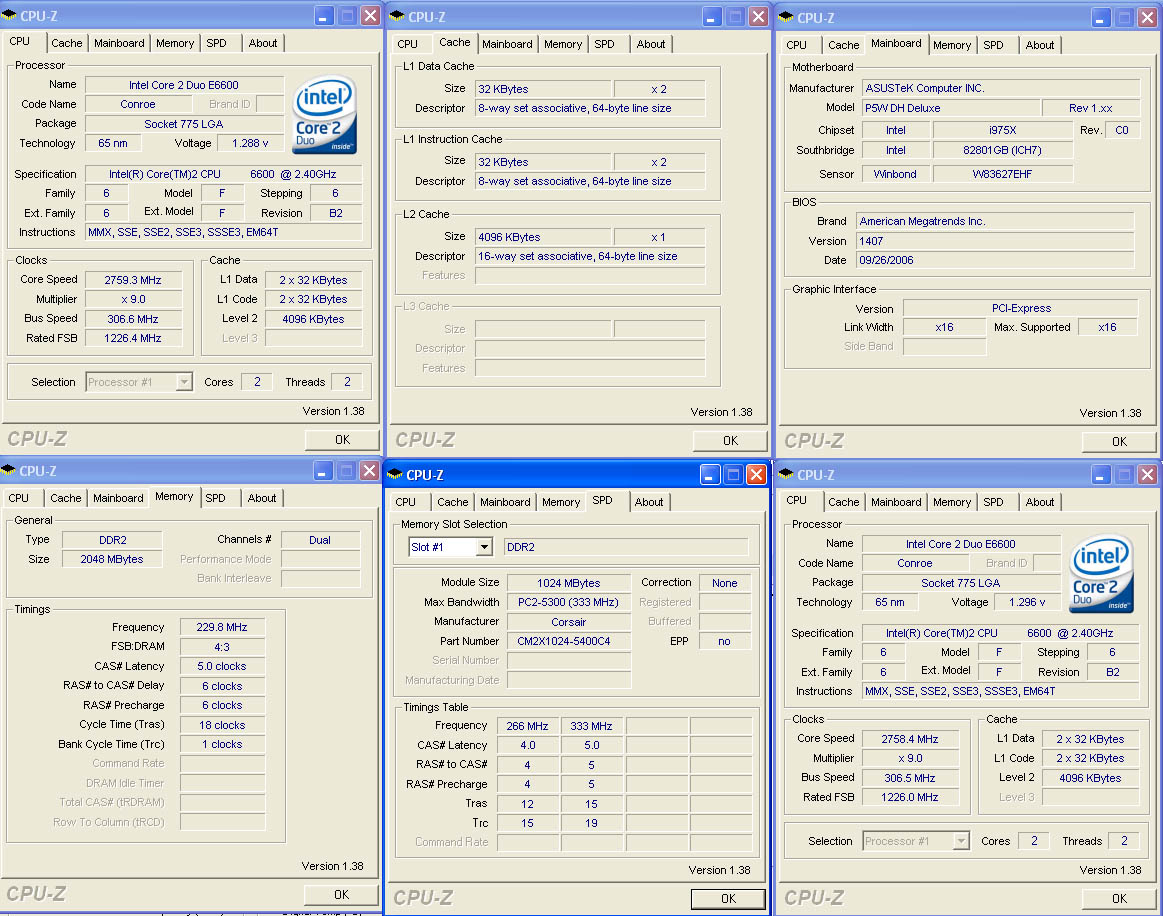The image size is (1163, 916).
Task: Click CPU-Z title bar icon of Mainboard window
Action: 786,17
